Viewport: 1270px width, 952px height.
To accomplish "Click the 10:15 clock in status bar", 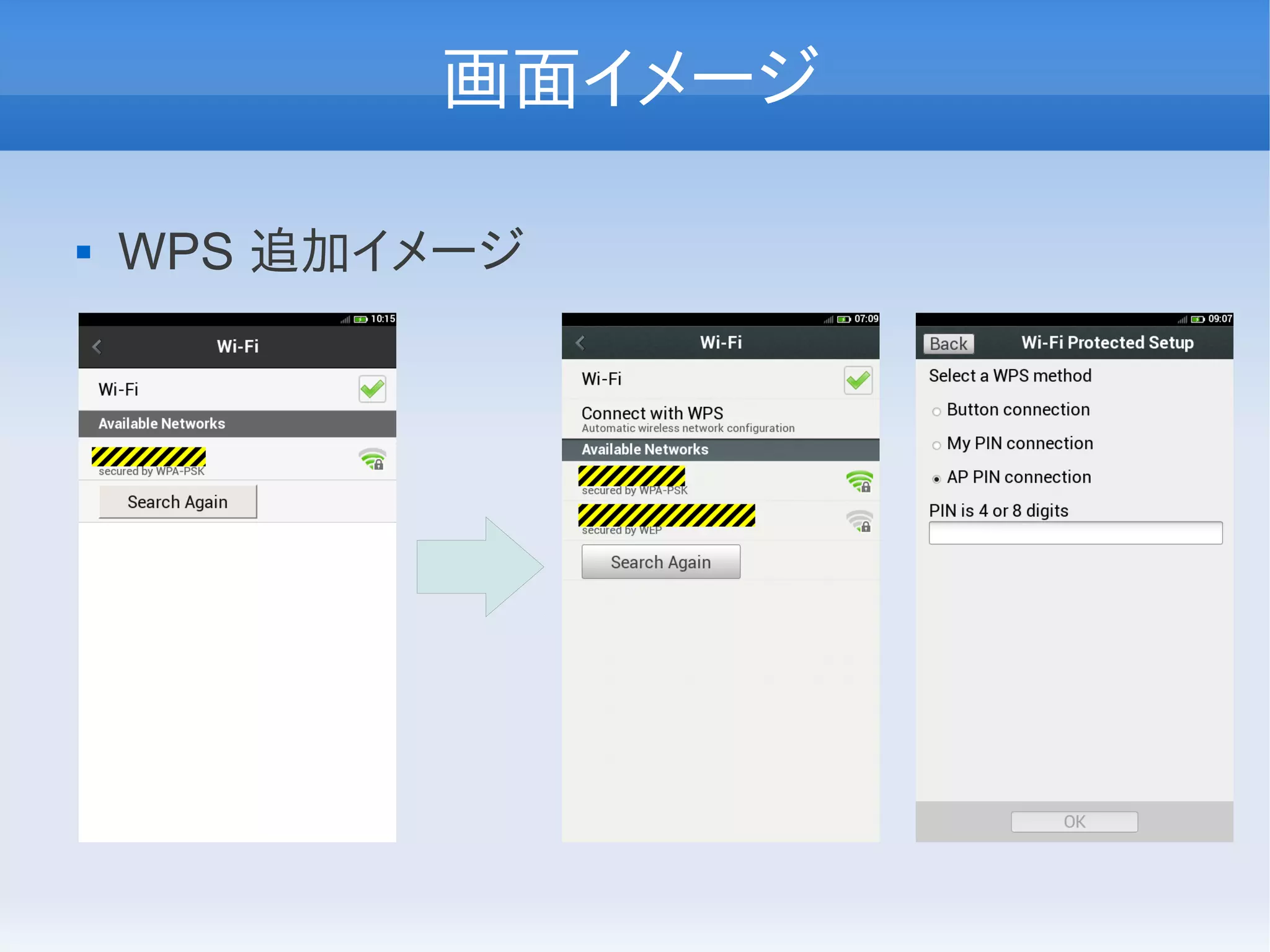I will [383, 319].
